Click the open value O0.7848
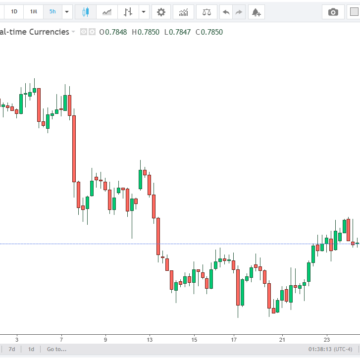The width and height of the screenshot is (360, 360). (x=113, y=32)
